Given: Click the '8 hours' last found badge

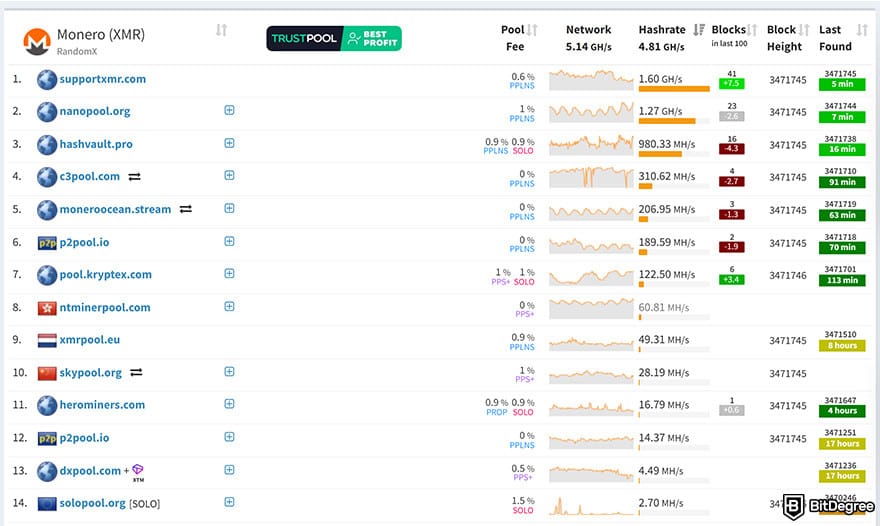Looking at the screenshot, I should pos(842,346).
